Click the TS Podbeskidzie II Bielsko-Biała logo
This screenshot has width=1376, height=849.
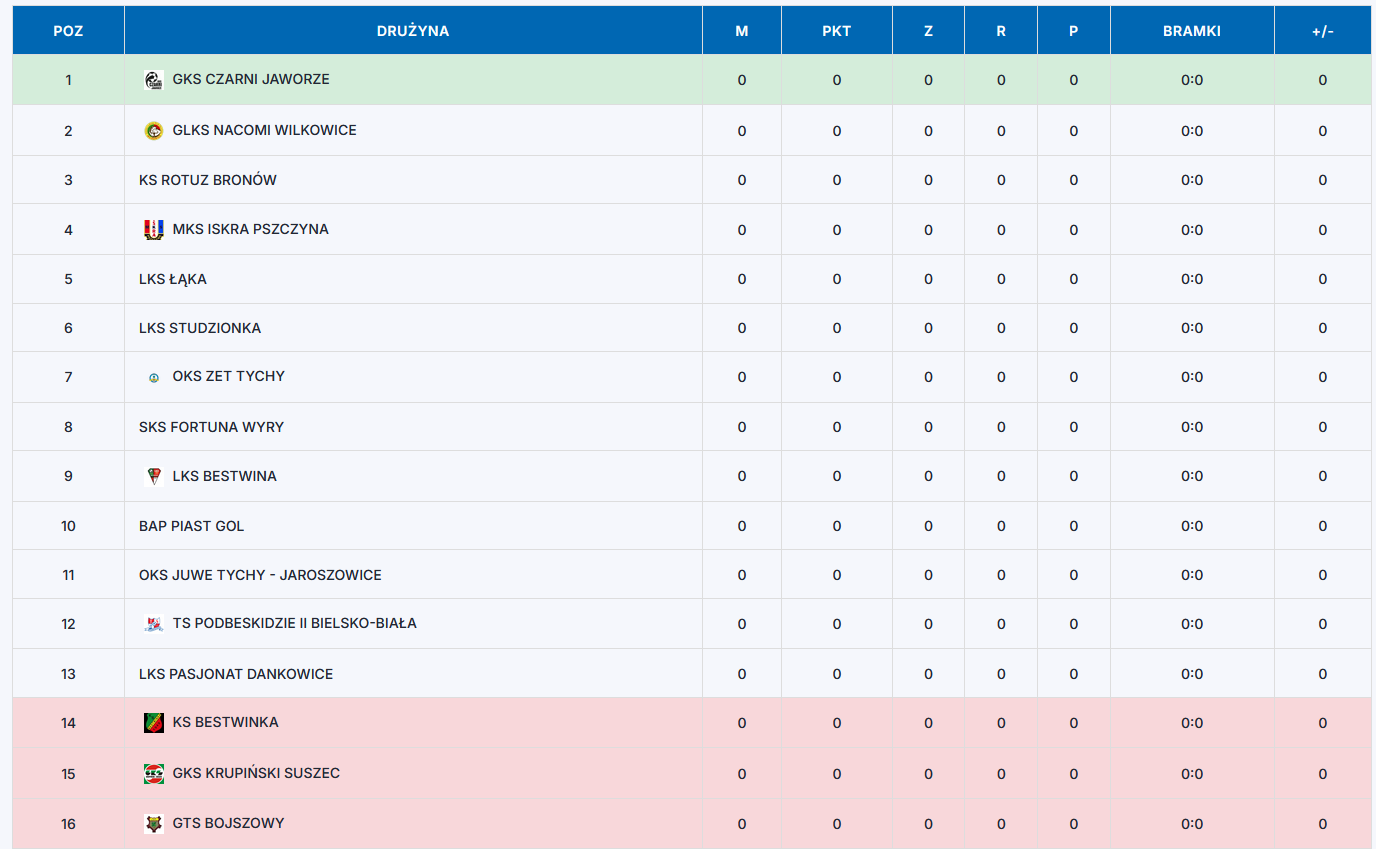(x=154, y=623)
